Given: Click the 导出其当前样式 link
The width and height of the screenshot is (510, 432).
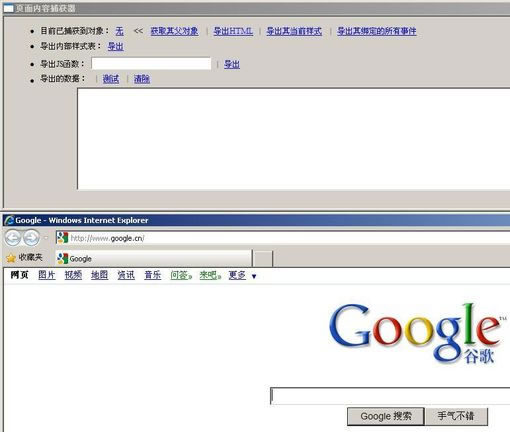Looking at the screenshot, I should click(294, 31).
